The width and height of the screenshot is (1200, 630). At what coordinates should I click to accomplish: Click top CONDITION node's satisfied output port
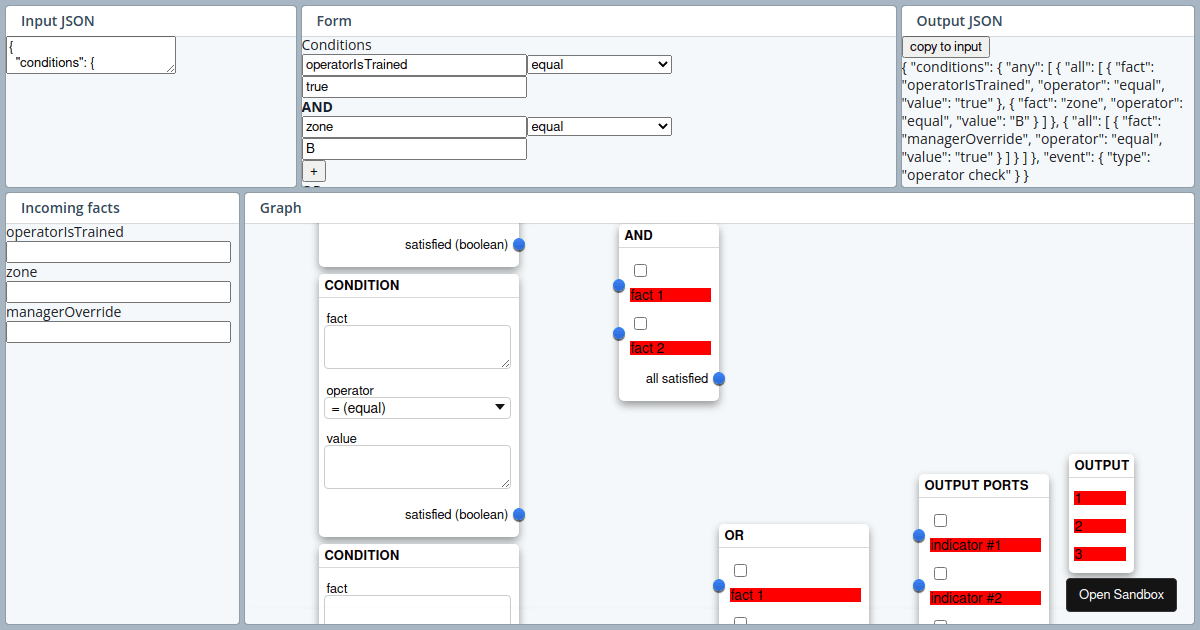coord(519,245)
